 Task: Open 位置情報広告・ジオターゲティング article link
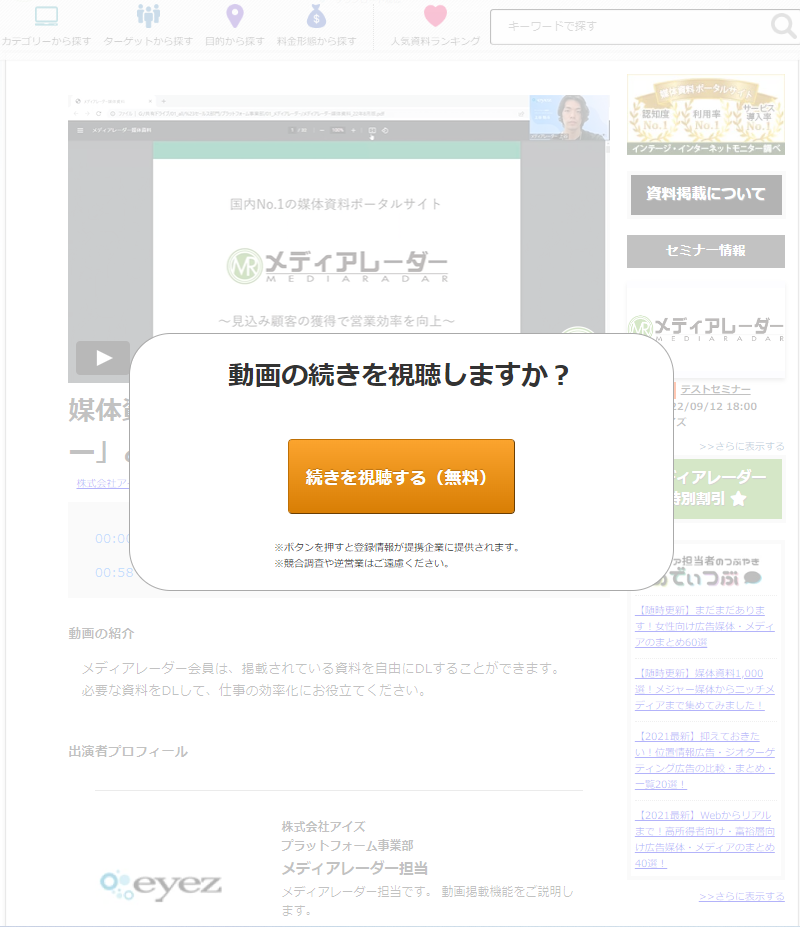704,760
